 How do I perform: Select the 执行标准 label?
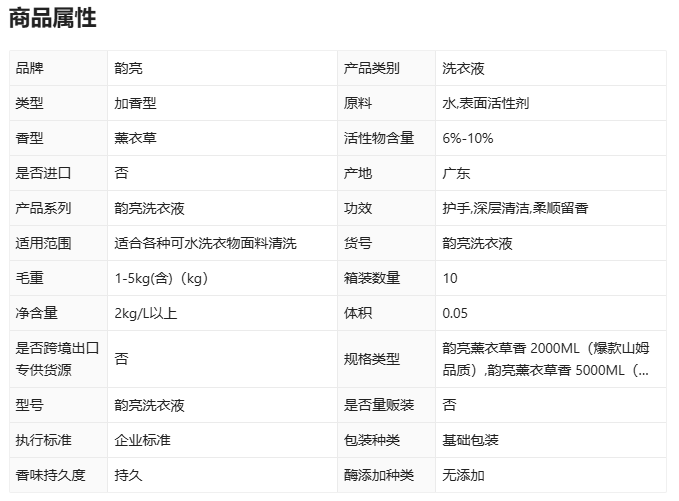43,440
